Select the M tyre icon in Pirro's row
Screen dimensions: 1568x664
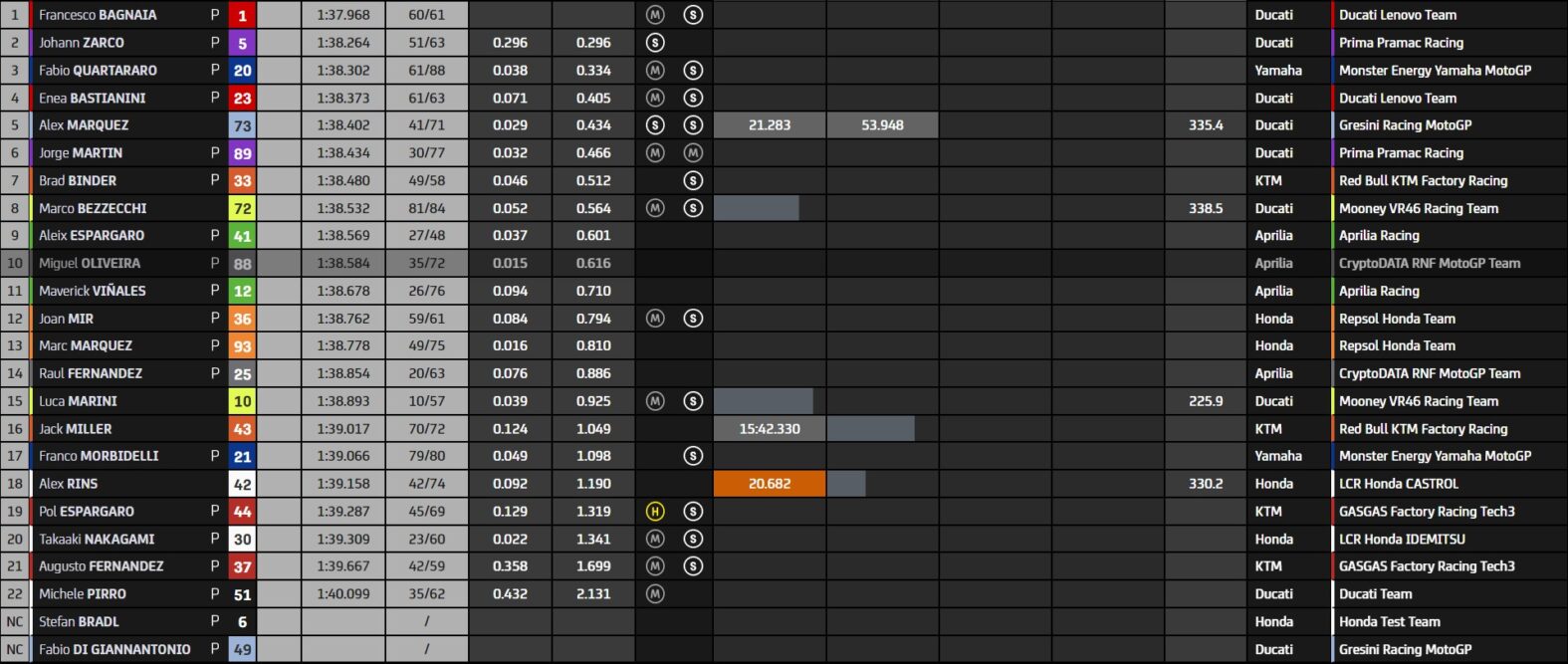pos(655,594)
